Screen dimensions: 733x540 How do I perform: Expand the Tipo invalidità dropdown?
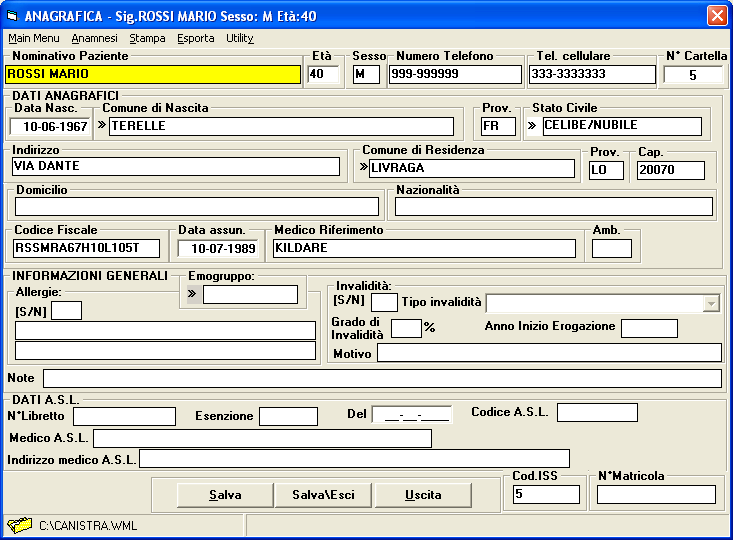[x=711, y=303]
